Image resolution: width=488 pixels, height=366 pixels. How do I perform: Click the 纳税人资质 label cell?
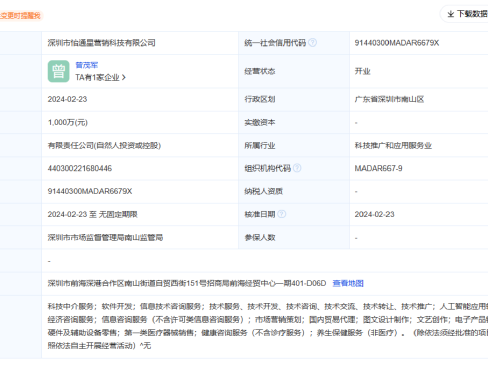point(294,191)
